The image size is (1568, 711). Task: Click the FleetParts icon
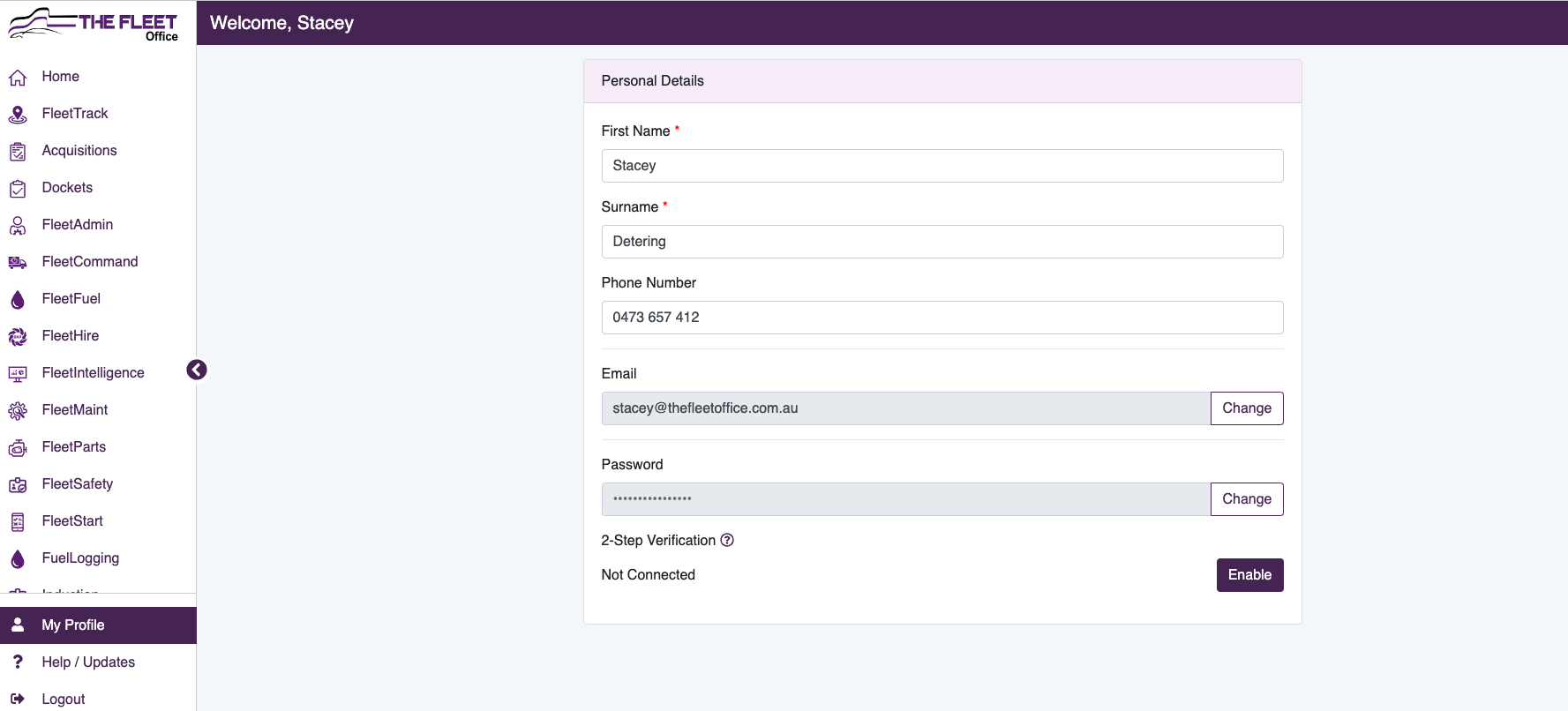18,448
